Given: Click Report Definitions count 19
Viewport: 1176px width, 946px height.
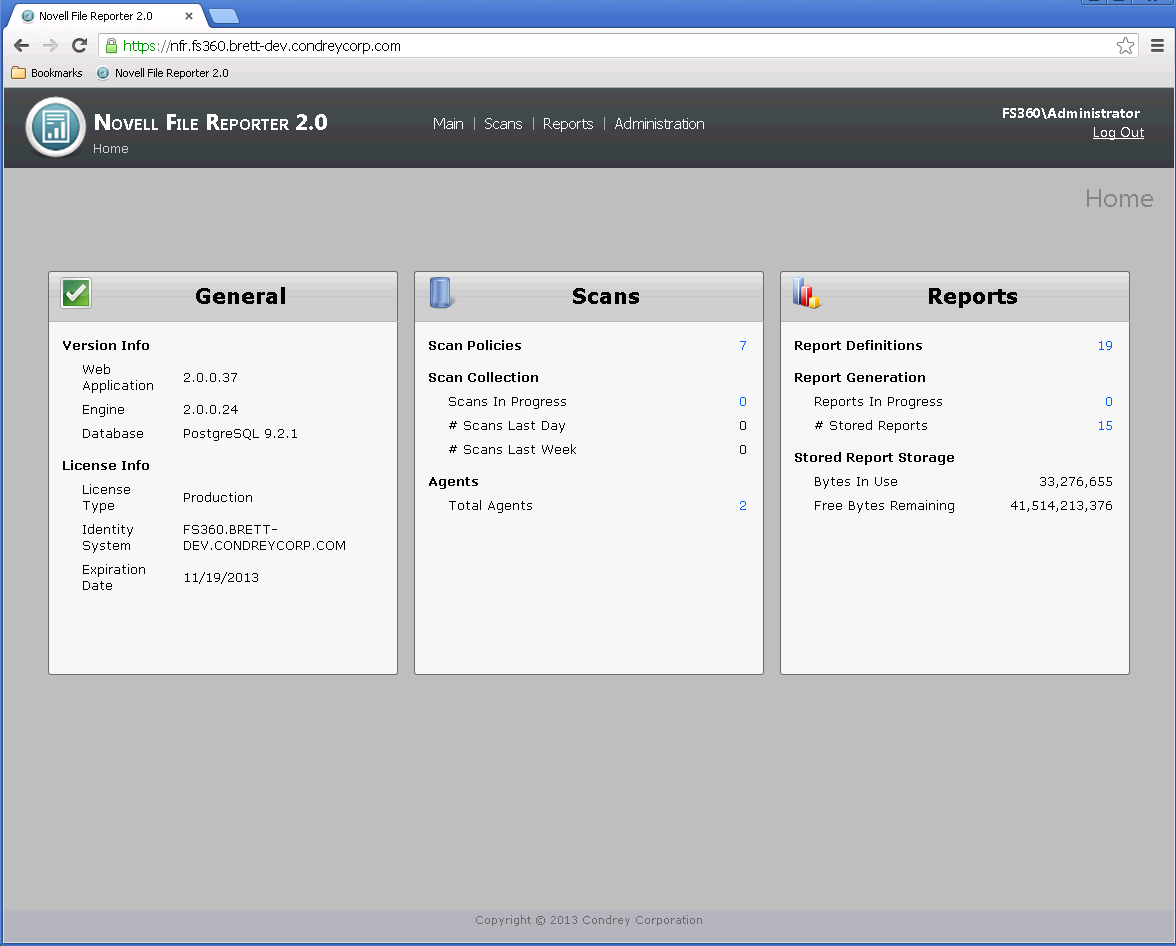Looking at the screenshot, I should (1105, 346).
